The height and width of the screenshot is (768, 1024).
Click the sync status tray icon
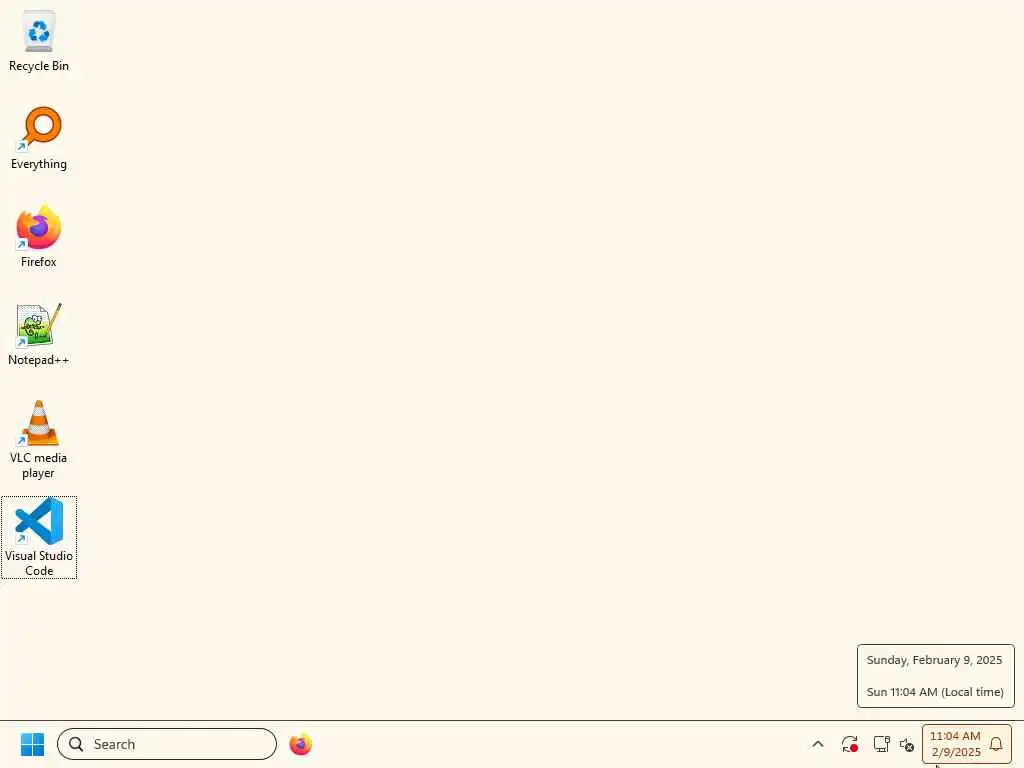tap(850, 744)
